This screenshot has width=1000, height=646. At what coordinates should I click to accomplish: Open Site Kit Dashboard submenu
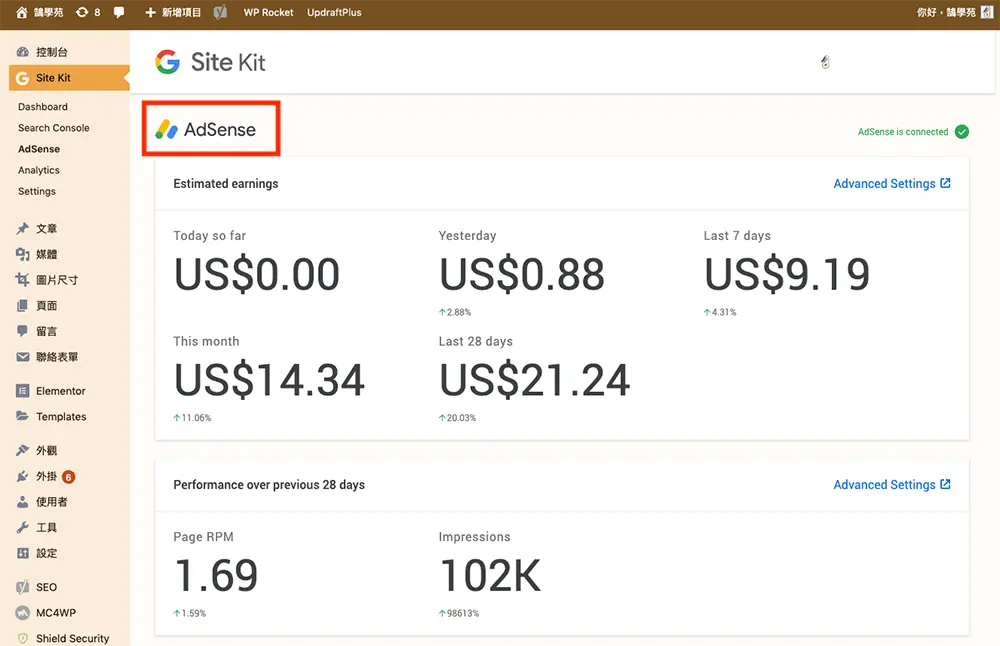pyautogui.click(x=43, y=106)
